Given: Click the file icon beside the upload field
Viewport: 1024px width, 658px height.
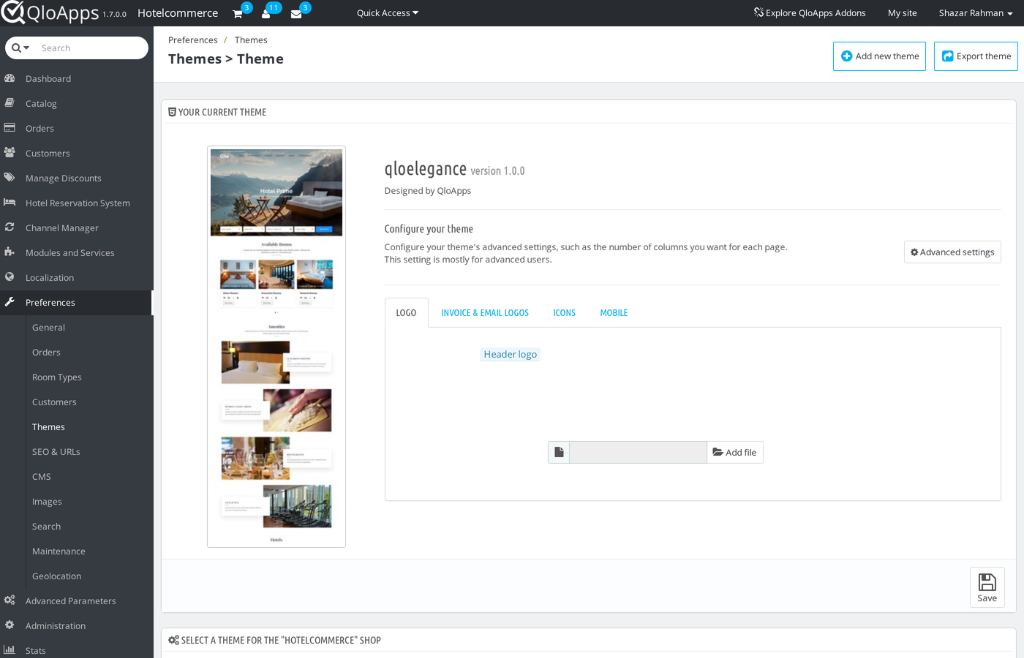Looking at the screenshot, I should tap(559, 452).
